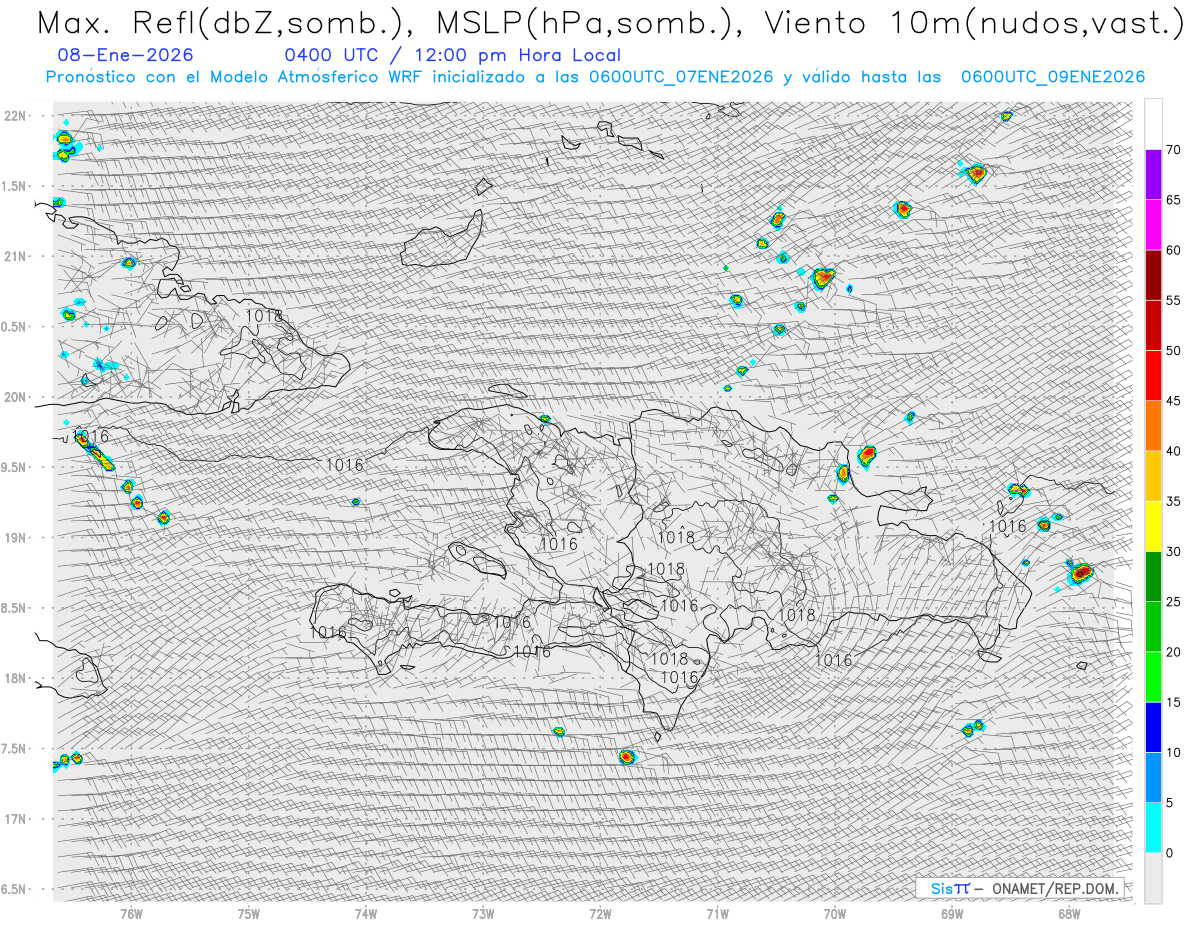
Task: Click the '17N' latitude axis label
Action: tap(15, 819)
